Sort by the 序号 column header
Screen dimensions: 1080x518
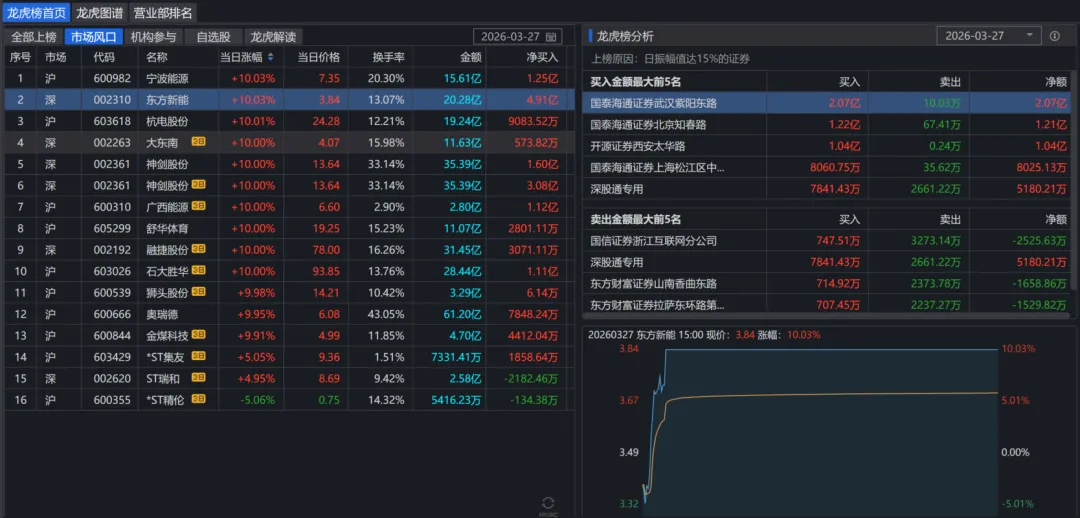21,58
